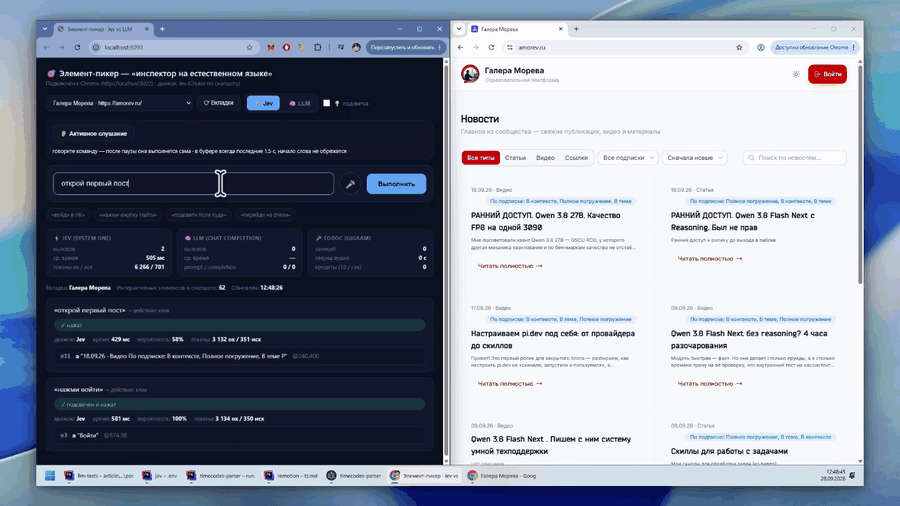Open the Все подписки dropdown

(x=628, y=158)
